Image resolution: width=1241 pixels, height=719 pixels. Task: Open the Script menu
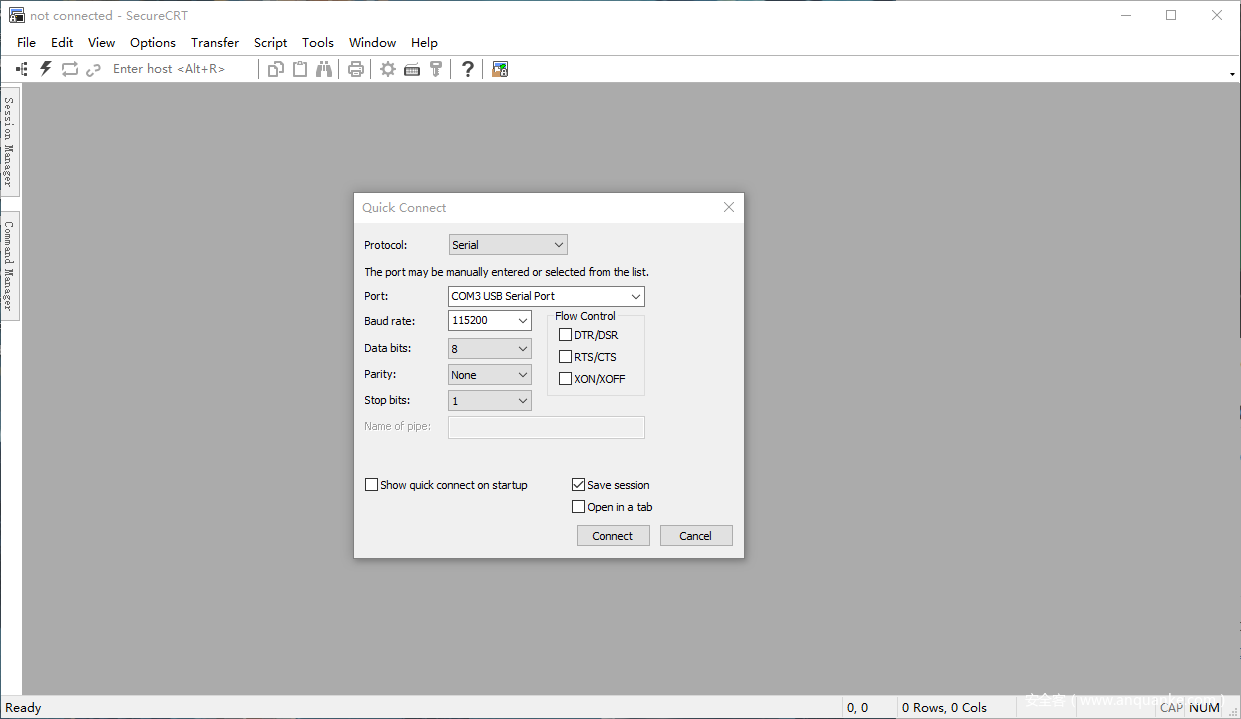click(x=270, y=43)
